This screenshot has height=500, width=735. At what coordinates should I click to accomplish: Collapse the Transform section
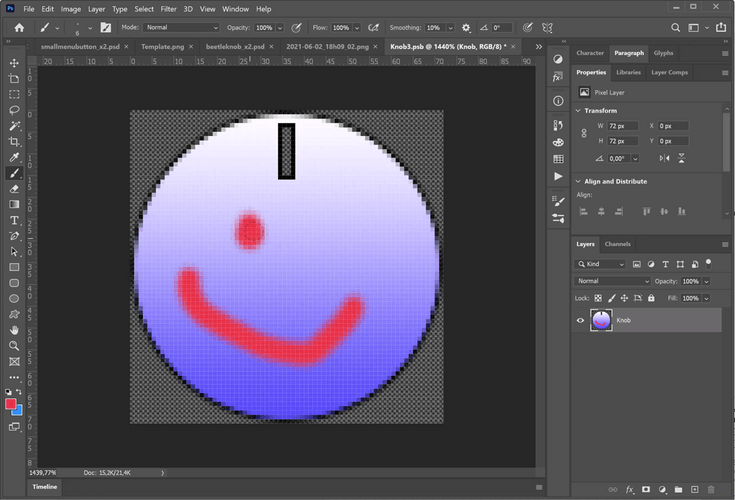(578, 111)
